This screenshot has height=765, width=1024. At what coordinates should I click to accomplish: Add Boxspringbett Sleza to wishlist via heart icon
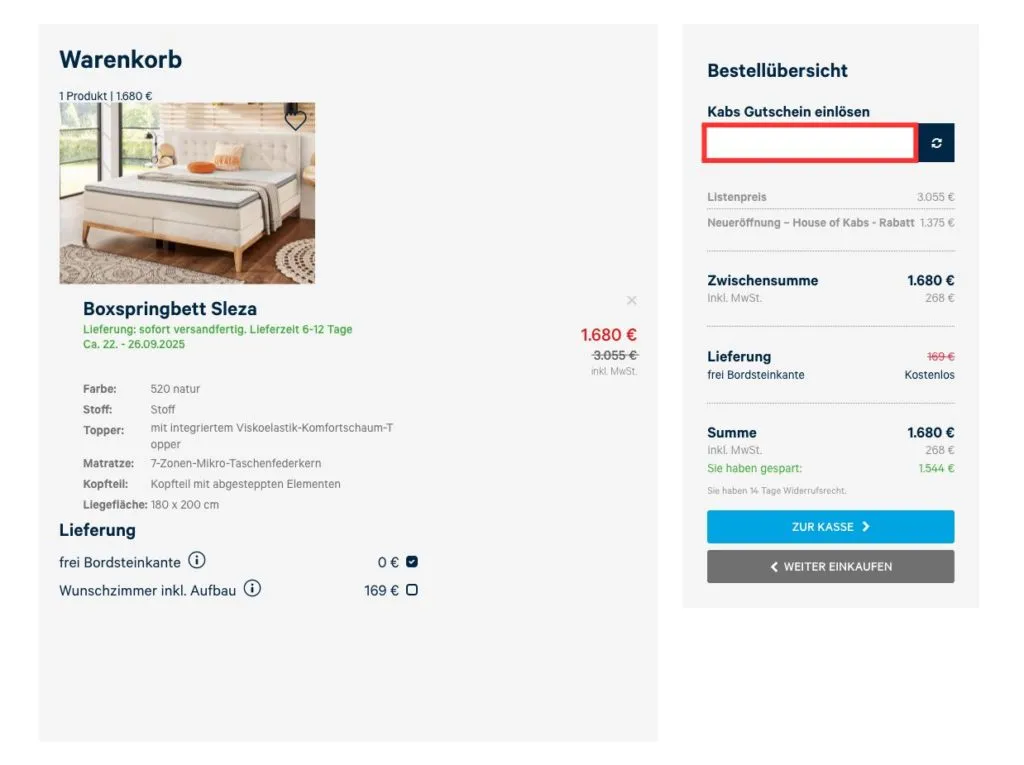click(x=295, y=119)
